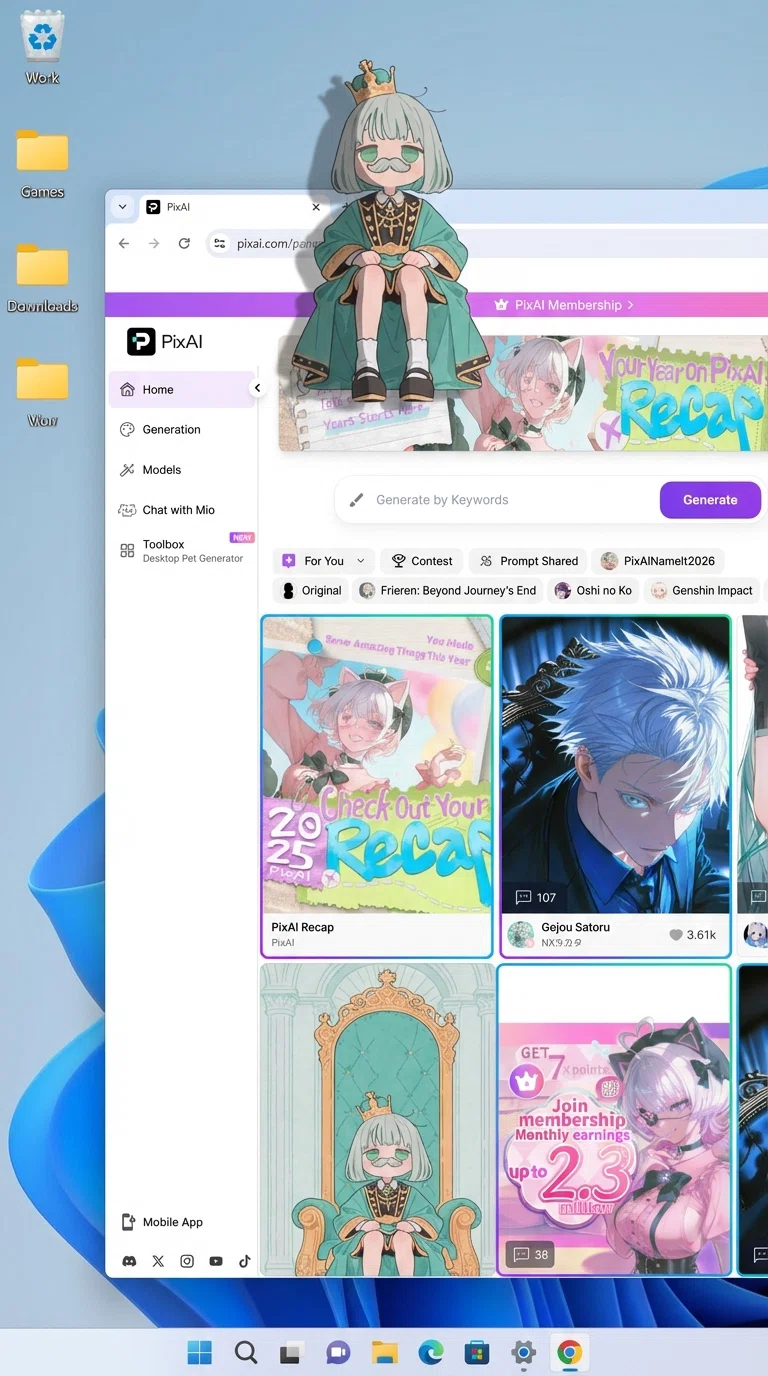
Task: Collapse the sidebar with chevron button
Action: point(257,388)
